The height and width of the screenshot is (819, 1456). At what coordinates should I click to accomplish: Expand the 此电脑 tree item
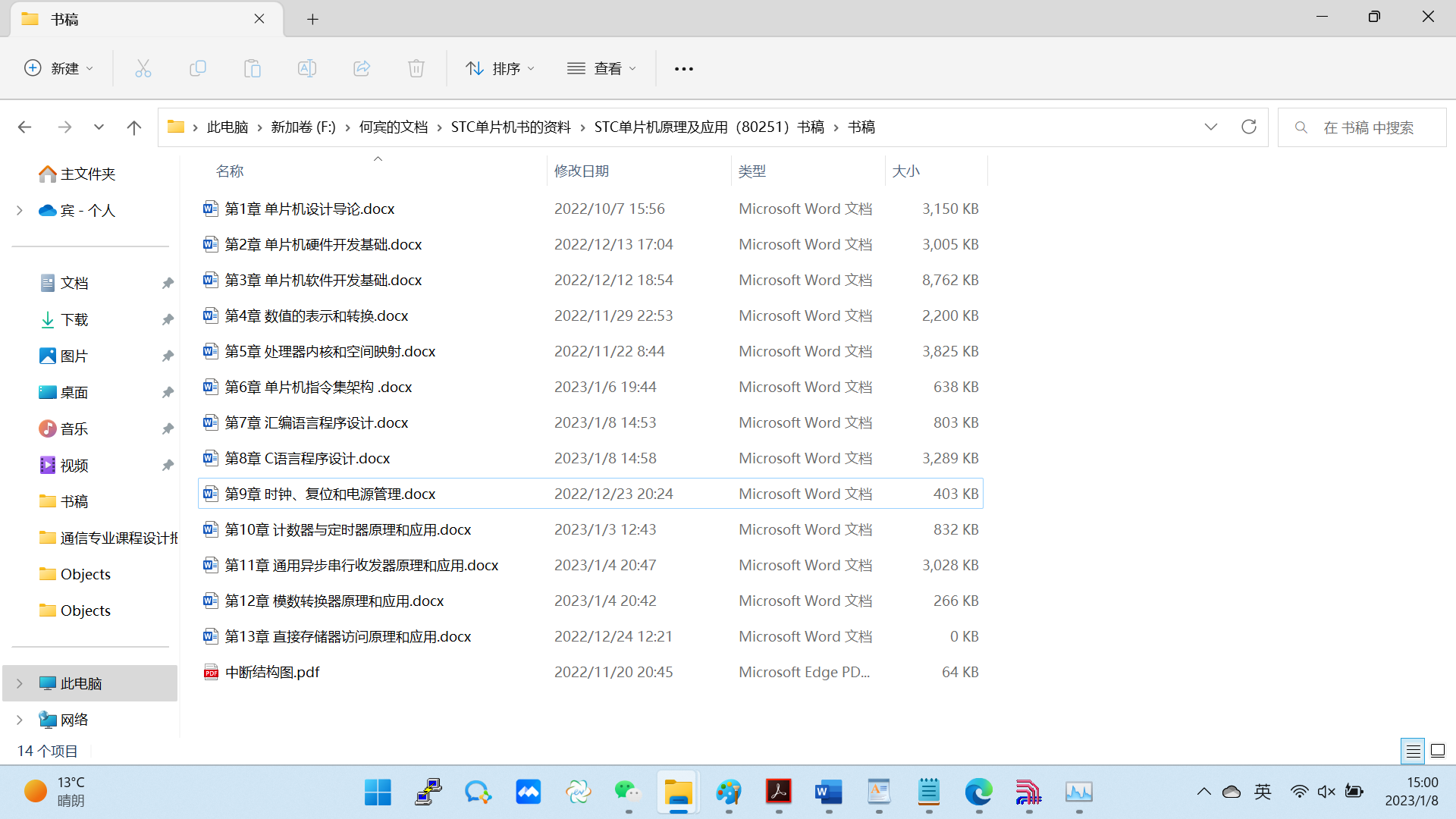(20, 683)
